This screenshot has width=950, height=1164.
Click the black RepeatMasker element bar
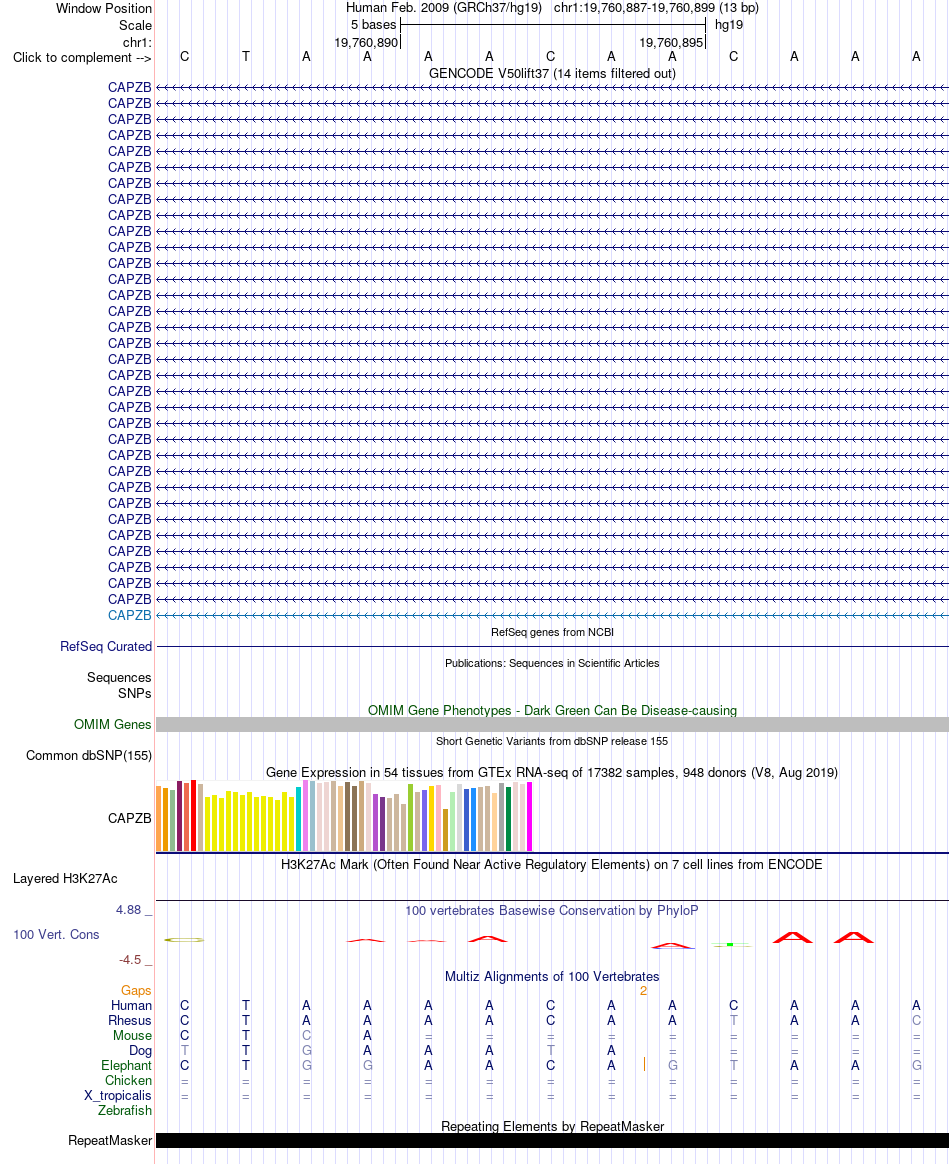[552, 1141]
